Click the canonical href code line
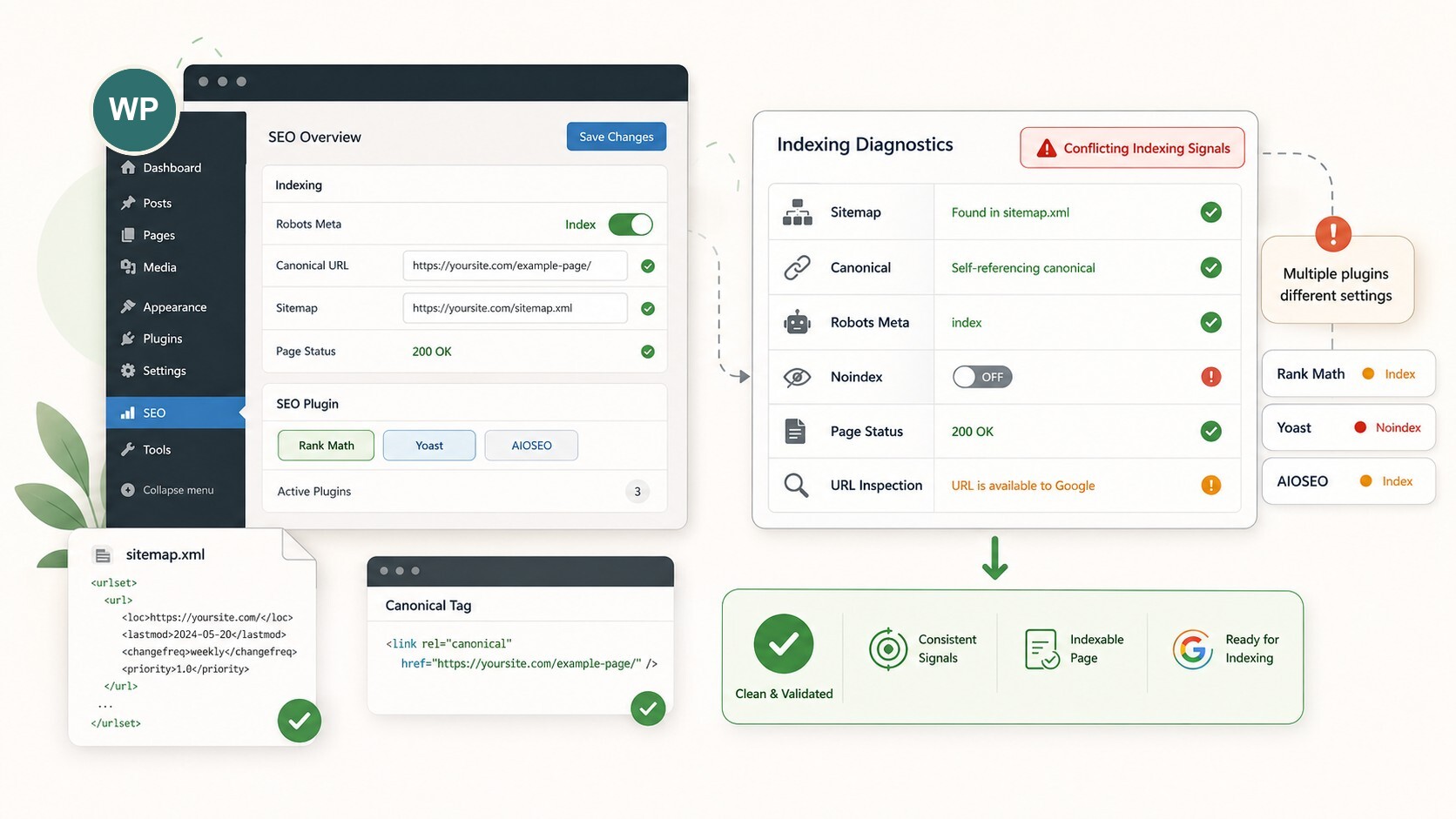This screenshot has width=1456, height=819. pos(529,663)
